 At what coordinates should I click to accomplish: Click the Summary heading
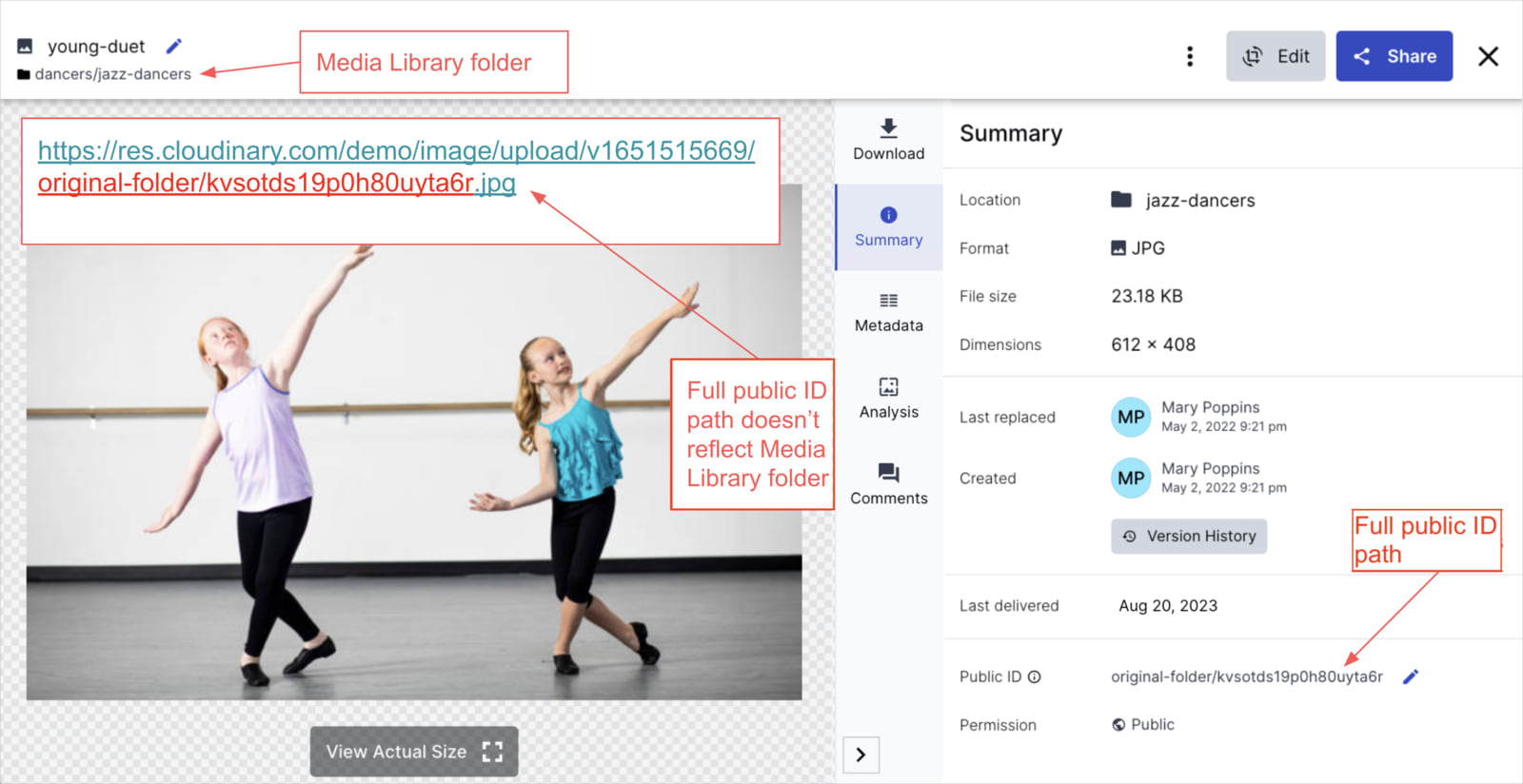(1011, 134)
